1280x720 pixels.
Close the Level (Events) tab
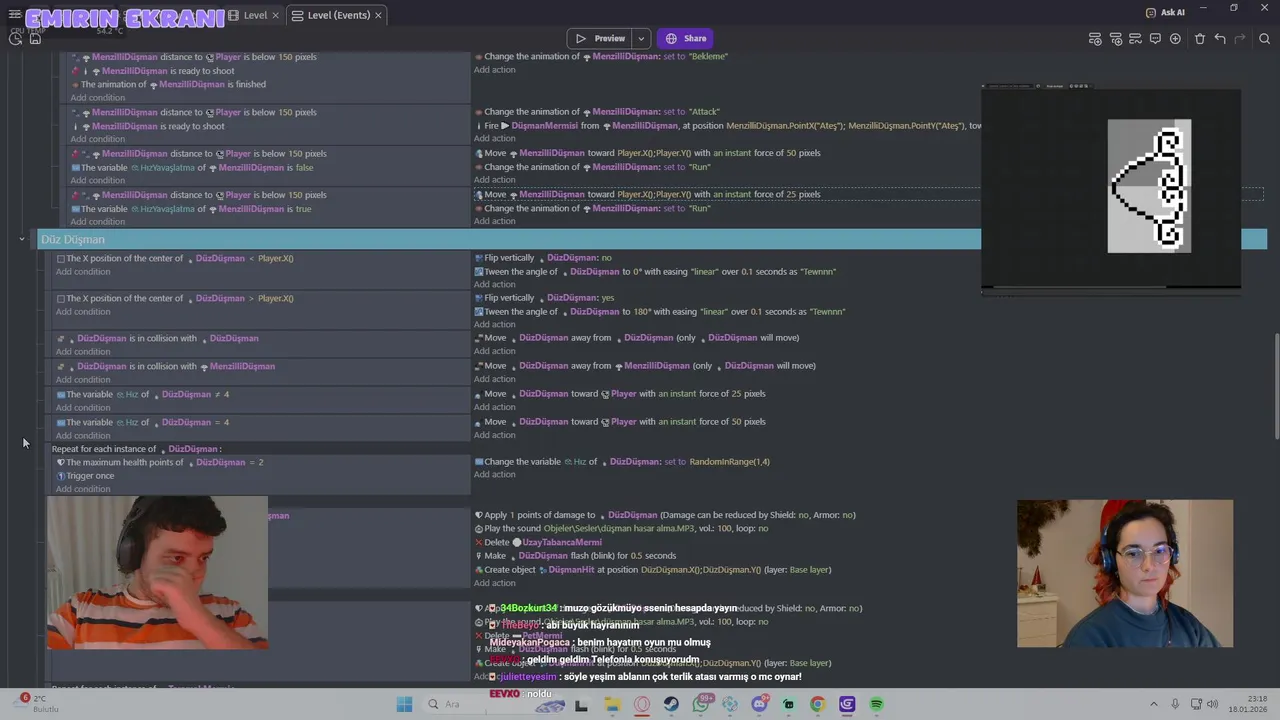click(x=378, y=16)
